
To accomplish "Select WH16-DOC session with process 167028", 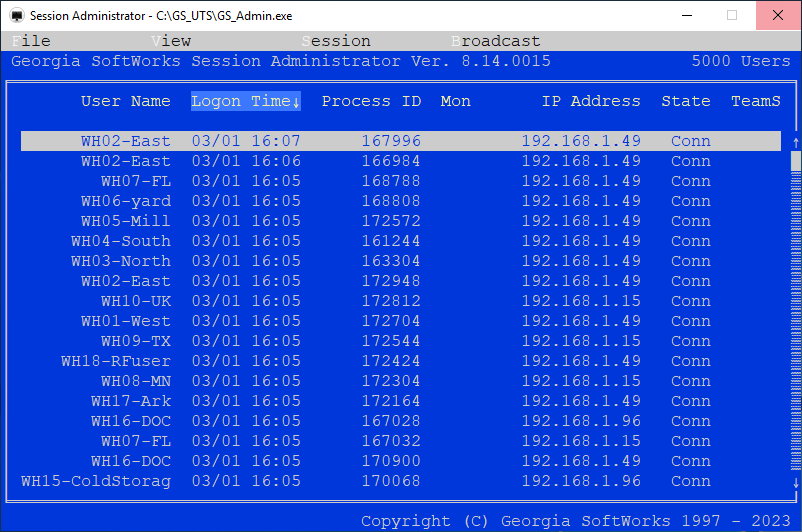I will [x=401, y=421].
